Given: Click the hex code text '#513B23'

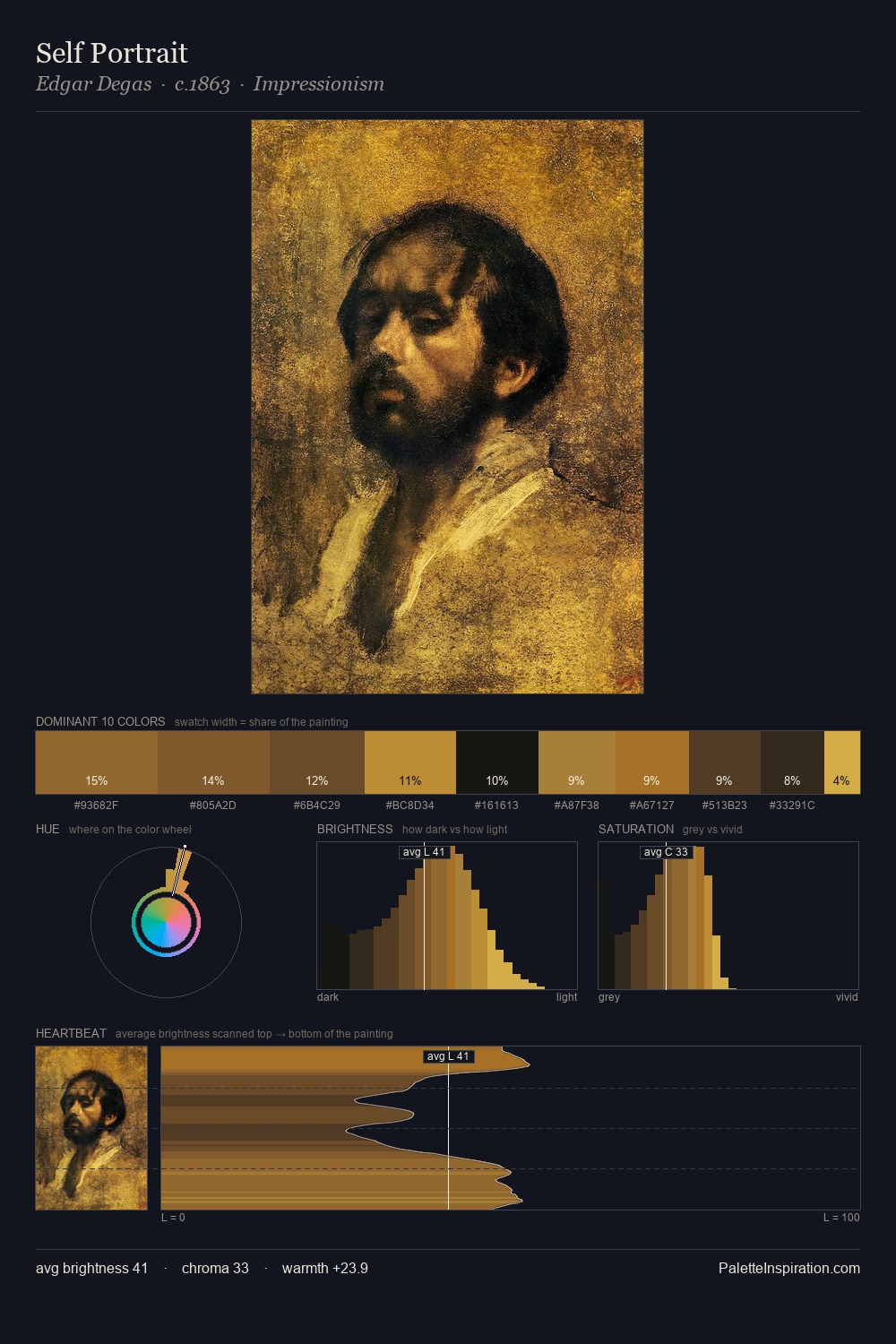Looking at the screenshot, I should [725, 806].
